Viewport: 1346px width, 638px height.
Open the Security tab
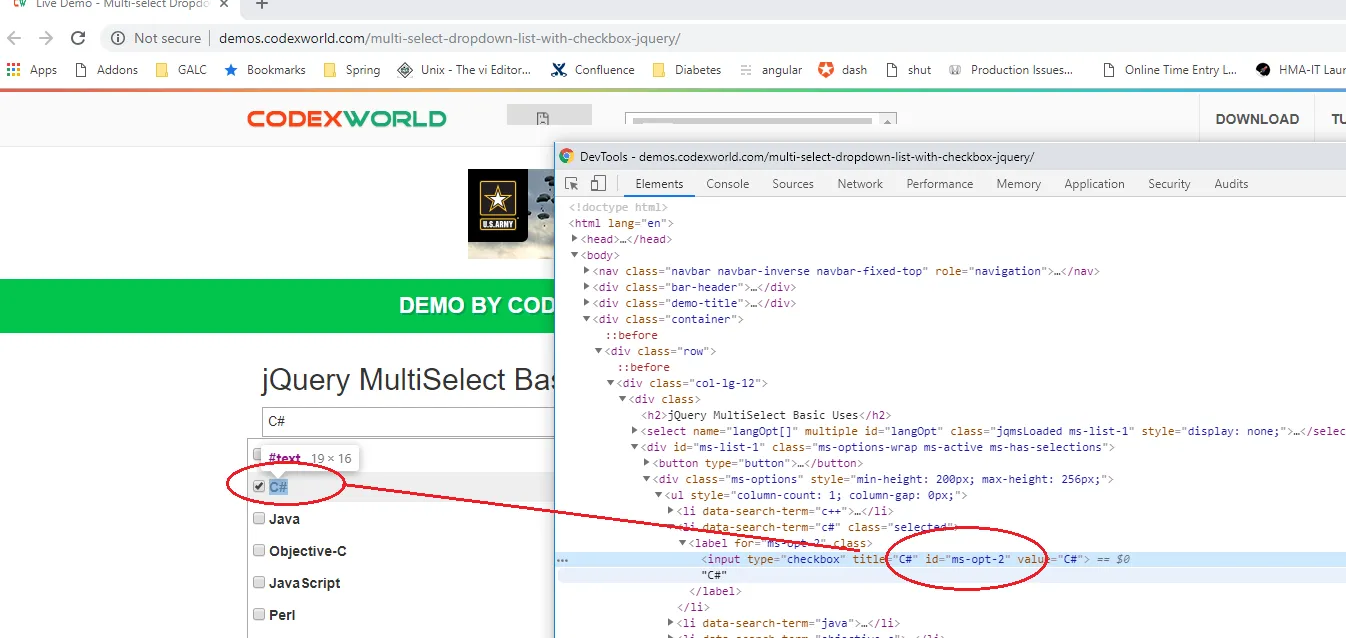pyautogui.click(x=1169, y=184)
